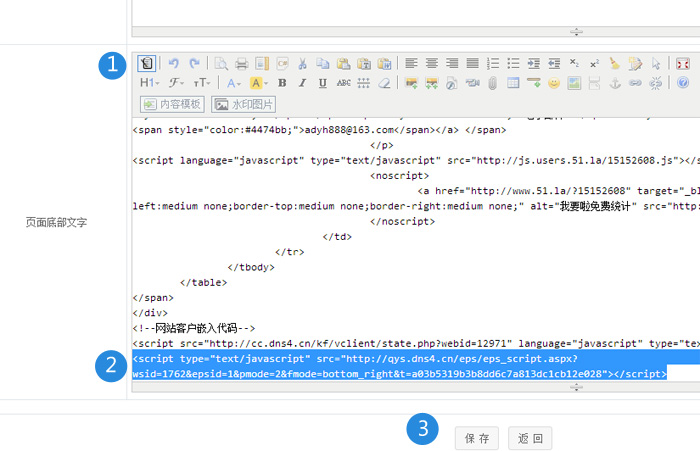This screenshot has width=700, height=451.
Task: Insert a Flash object
Action: click(452, 83)
